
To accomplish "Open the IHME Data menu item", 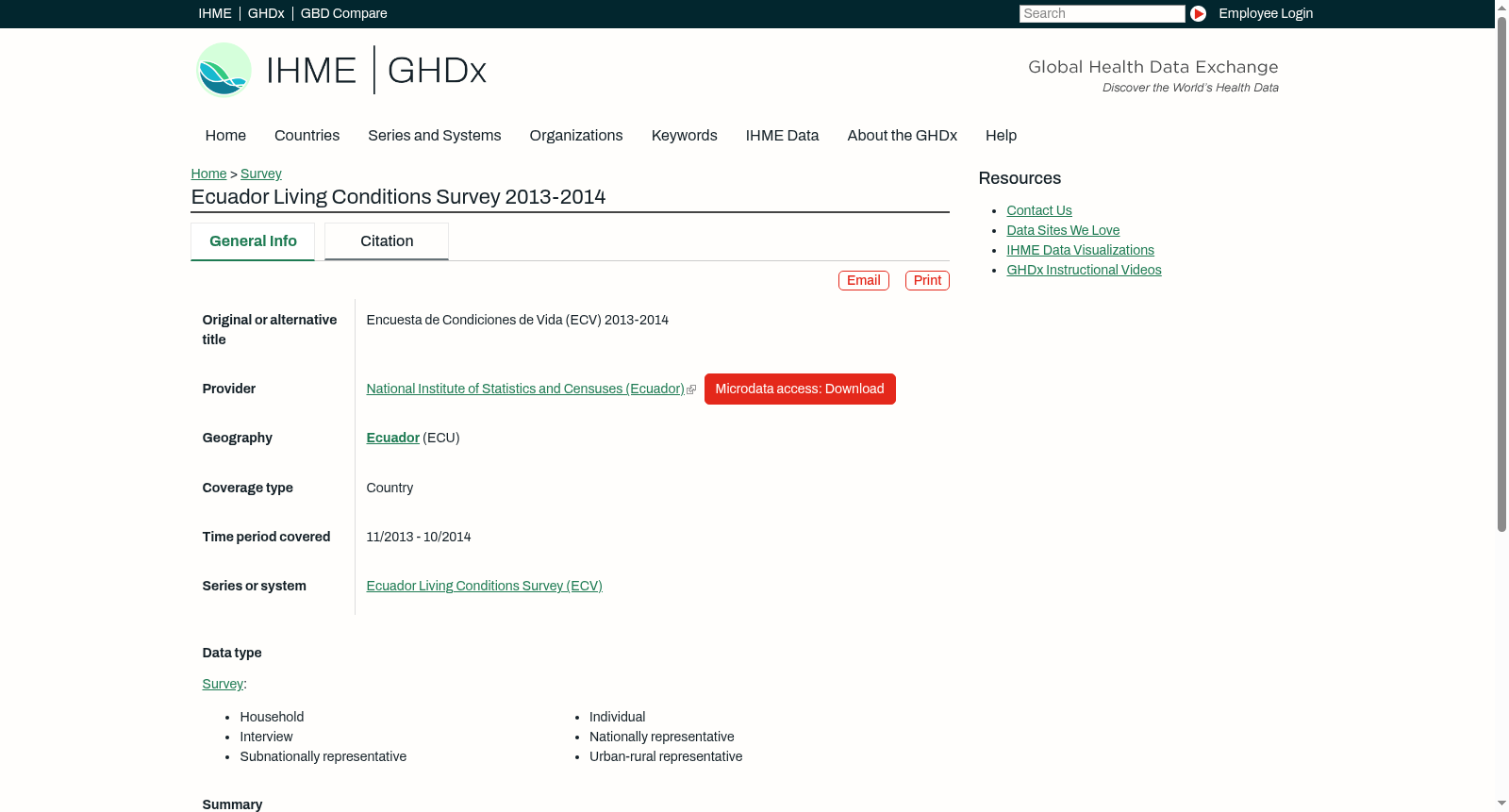I will [783, 136].
